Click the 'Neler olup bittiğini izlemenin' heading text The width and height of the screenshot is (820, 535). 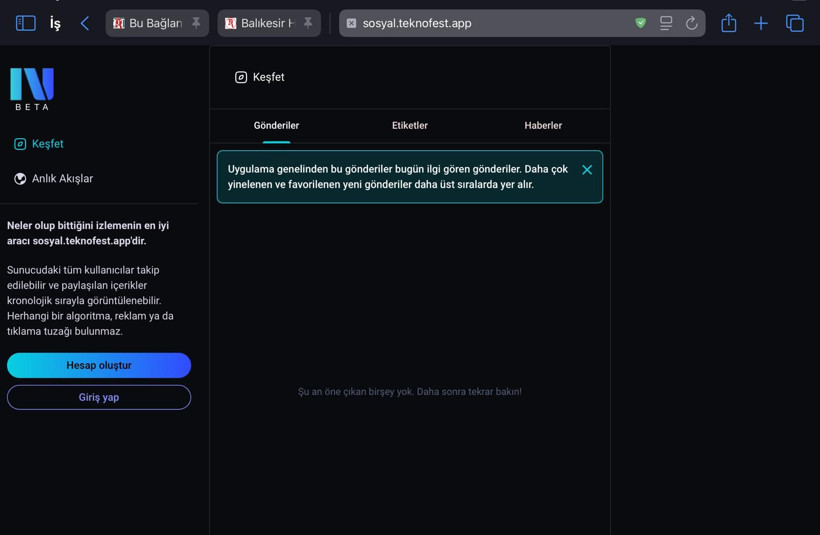point(88,233)
